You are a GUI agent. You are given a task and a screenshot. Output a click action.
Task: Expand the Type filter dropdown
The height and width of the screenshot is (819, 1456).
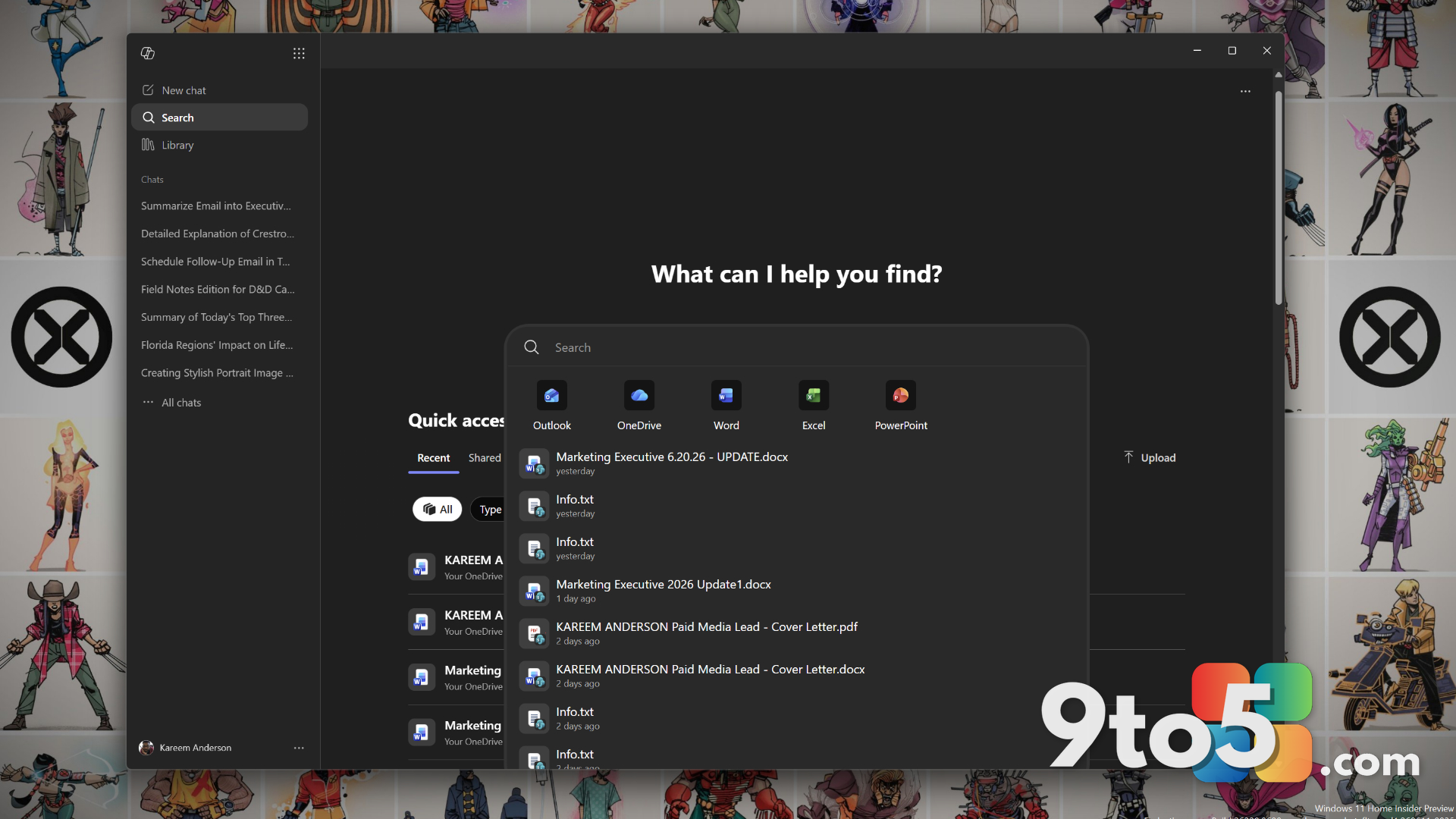pyautogui.click(x=488, y=509)
